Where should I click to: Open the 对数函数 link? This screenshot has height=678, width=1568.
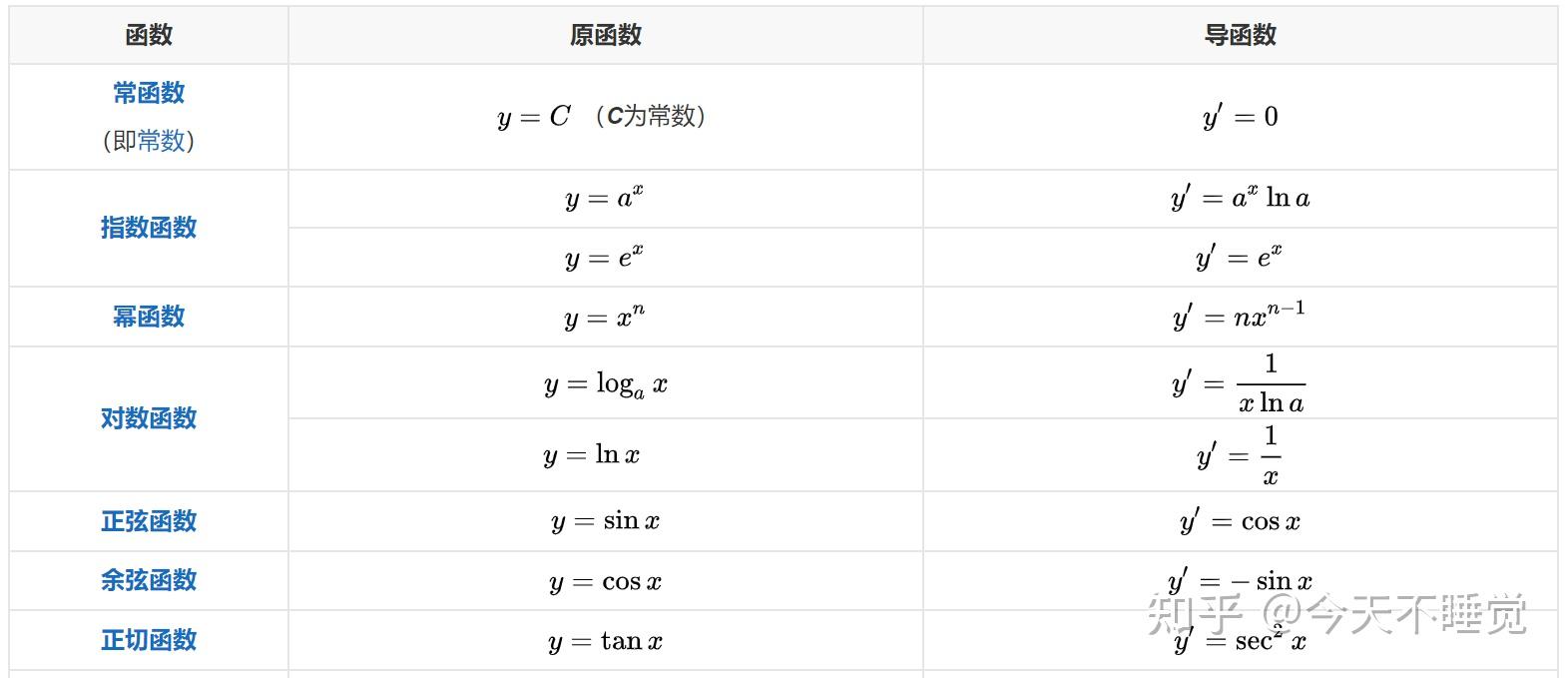(x=149, y=418)
